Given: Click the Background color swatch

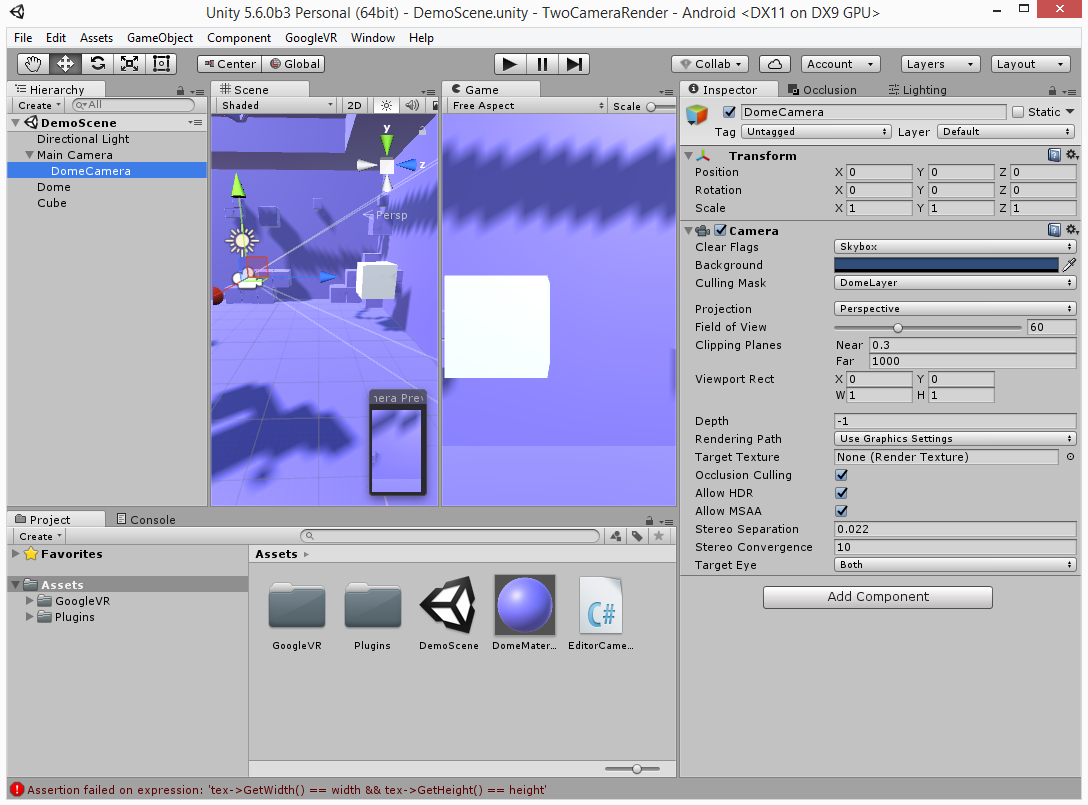Looking at the screenshot, I should (x=946, y=264).
